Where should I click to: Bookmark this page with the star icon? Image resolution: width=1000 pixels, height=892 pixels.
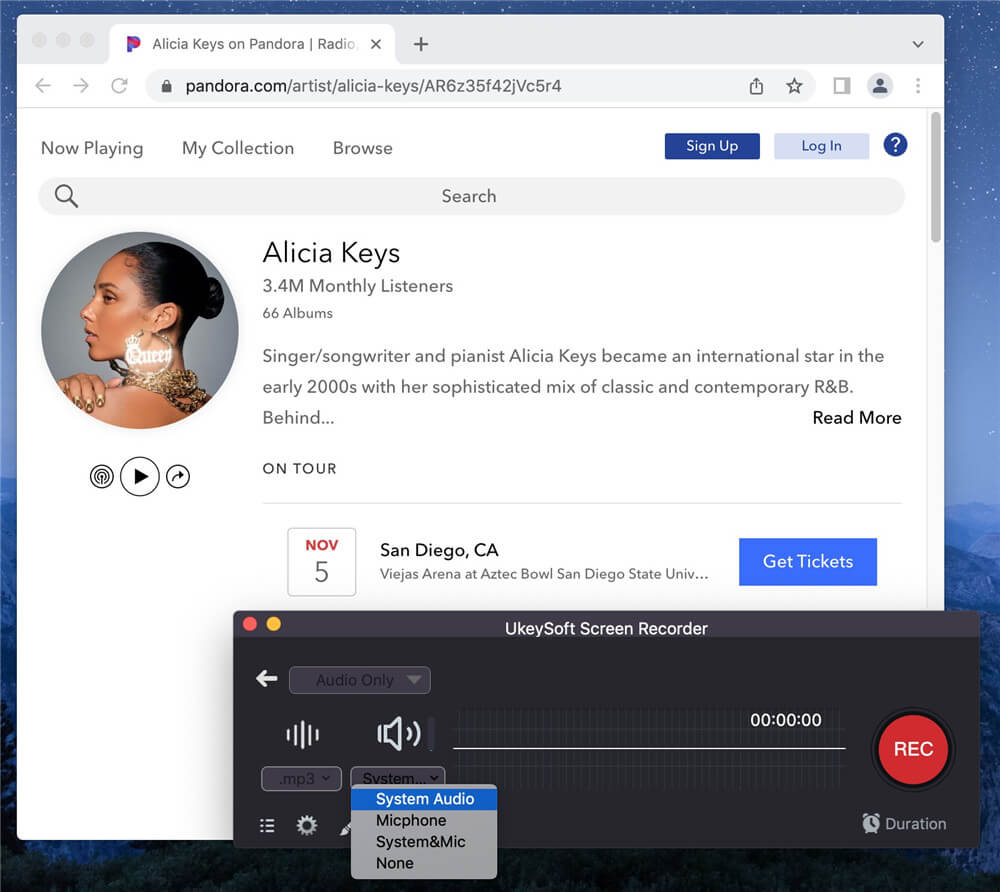click(794, 85)
